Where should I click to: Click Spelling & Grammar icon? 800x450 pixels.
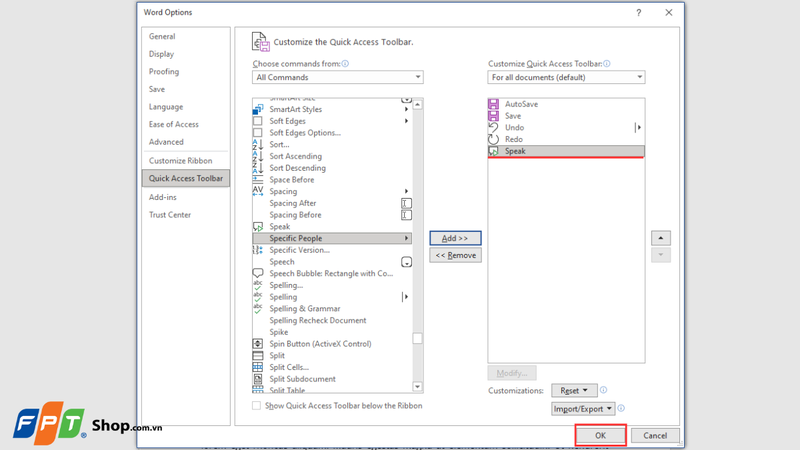(x=258, y=309)
